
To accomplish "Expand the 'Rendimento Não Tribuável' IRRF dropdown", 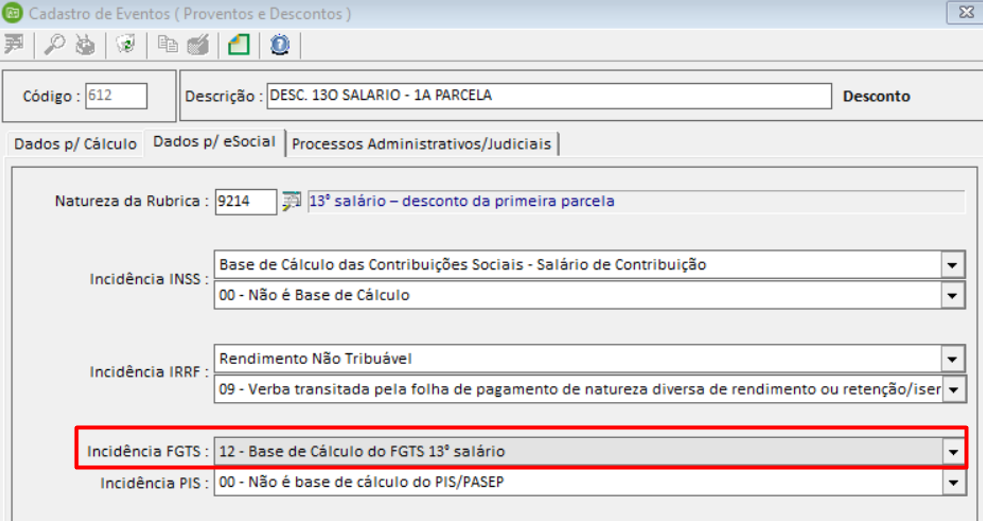I will (x=953, y=359).
